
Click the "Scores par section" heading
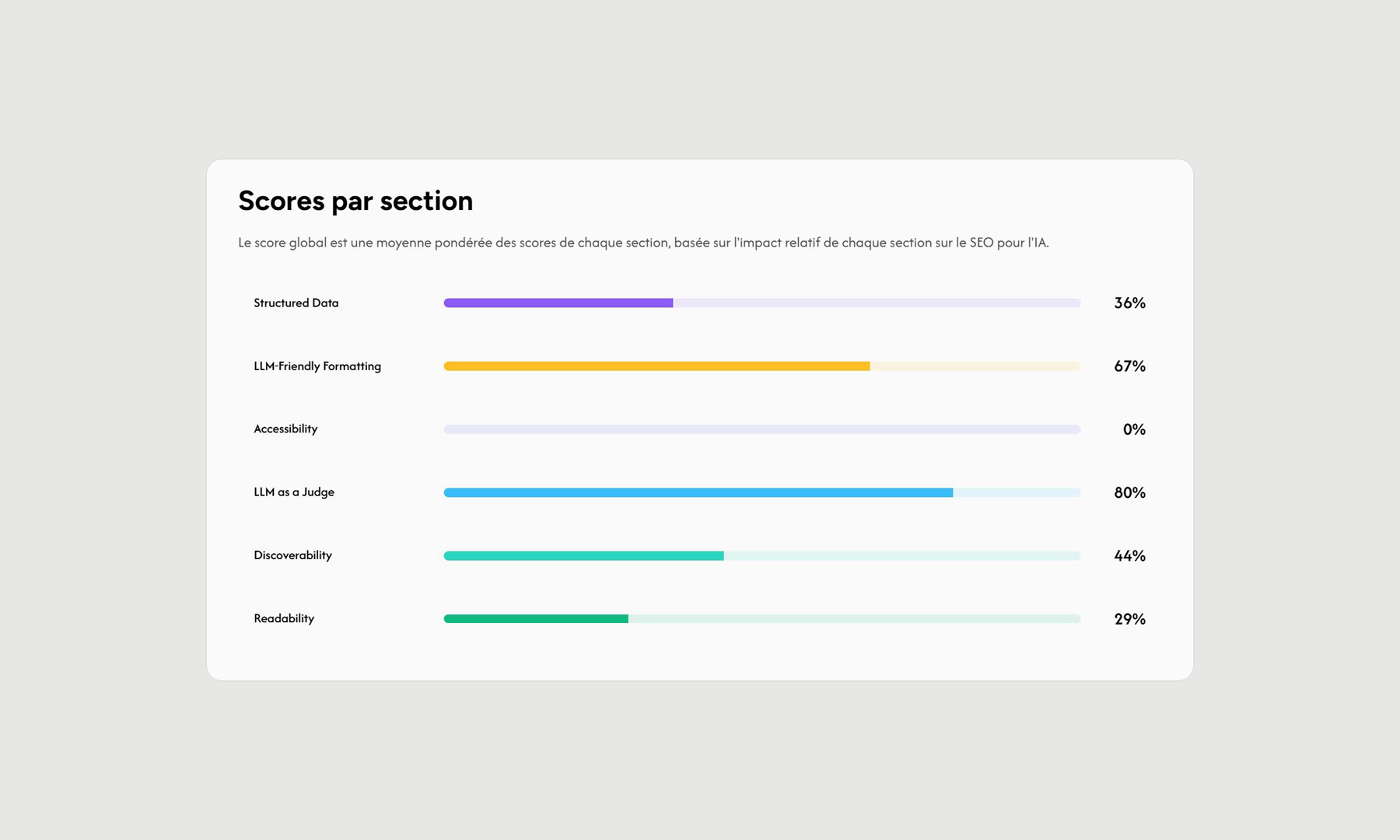pyautogui.click(x=355, y=201)
